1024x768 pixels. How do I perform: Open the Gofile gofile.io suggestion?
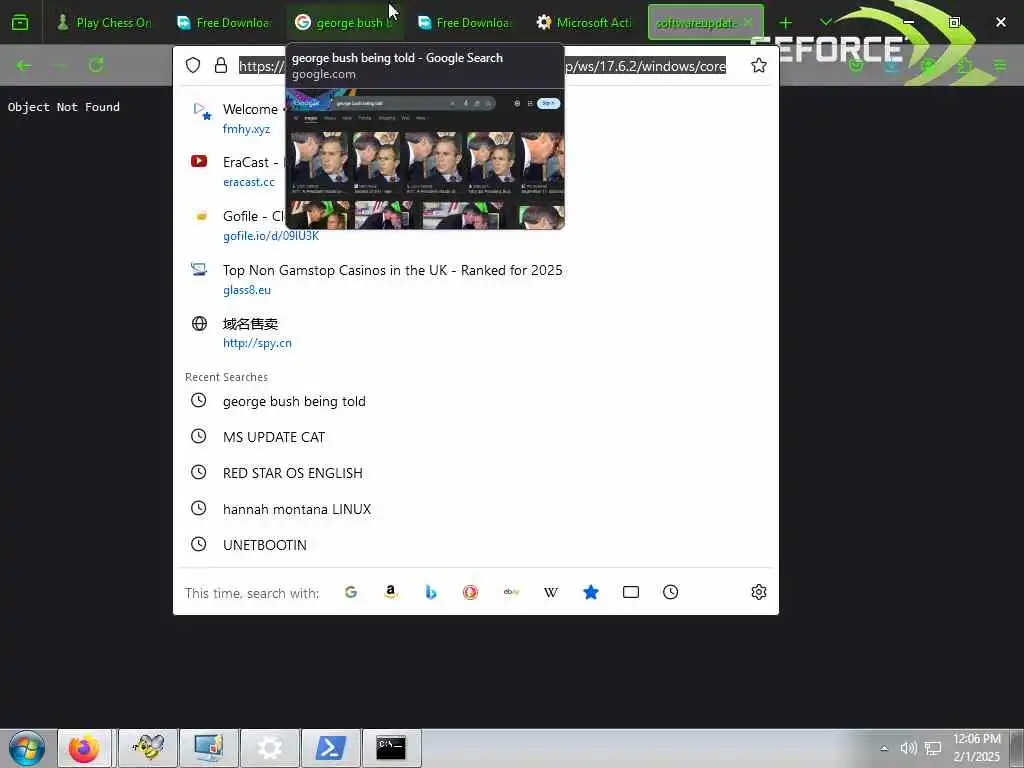tap(475, 225)
